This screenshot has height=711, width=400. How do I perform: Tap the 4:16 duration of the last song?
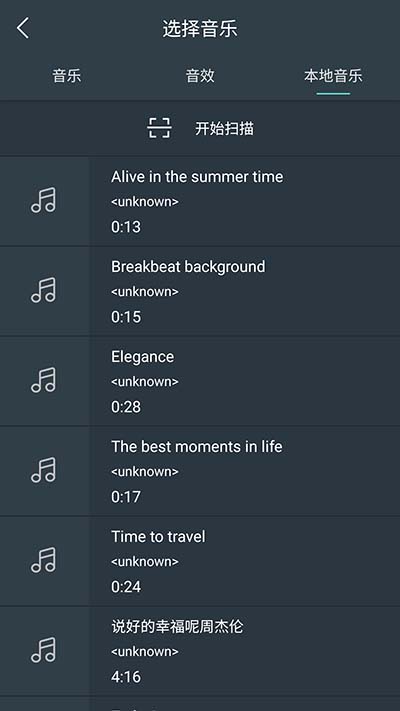tap(126, 677)
